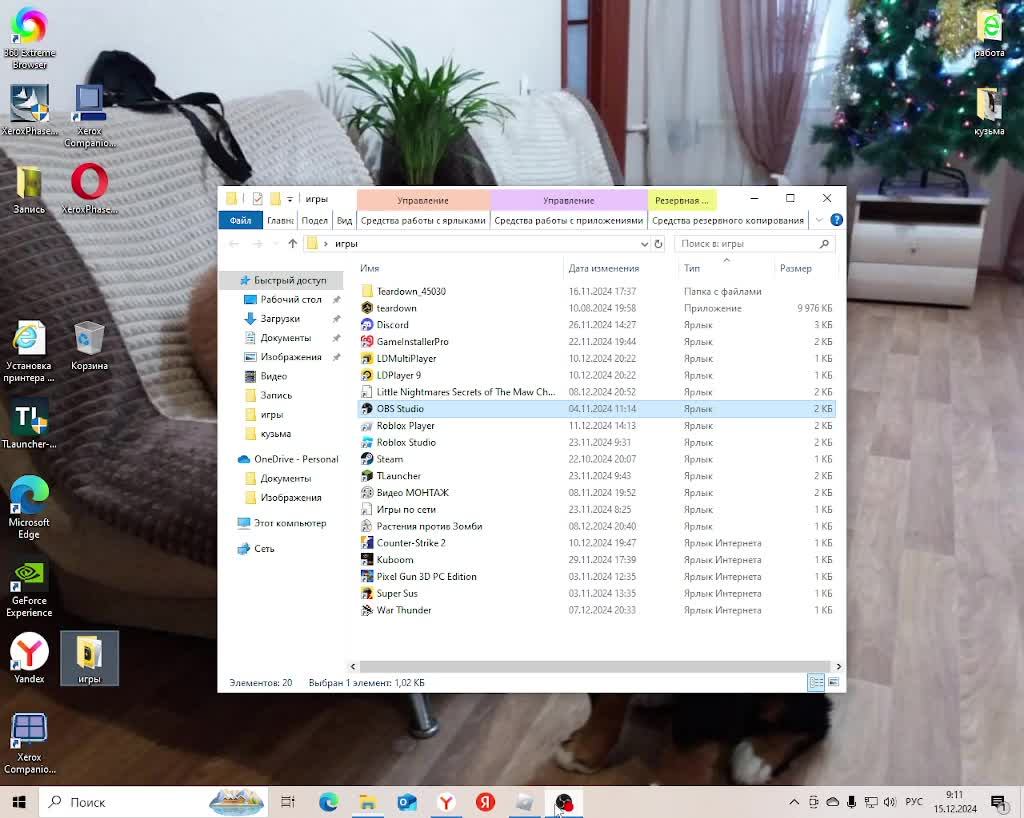Open the volume control in system tray
1024x818 pixels.
pyautogui.click(x=889, y=802)
